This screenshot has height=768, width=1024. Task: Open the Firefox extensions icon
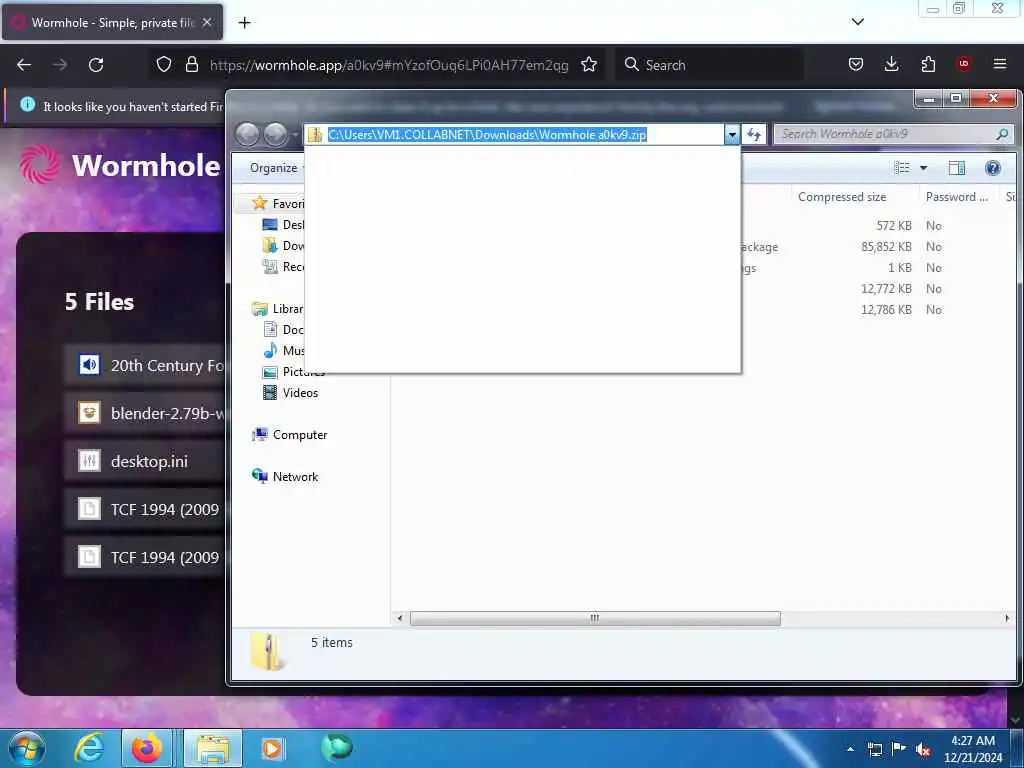coord(928,64)
